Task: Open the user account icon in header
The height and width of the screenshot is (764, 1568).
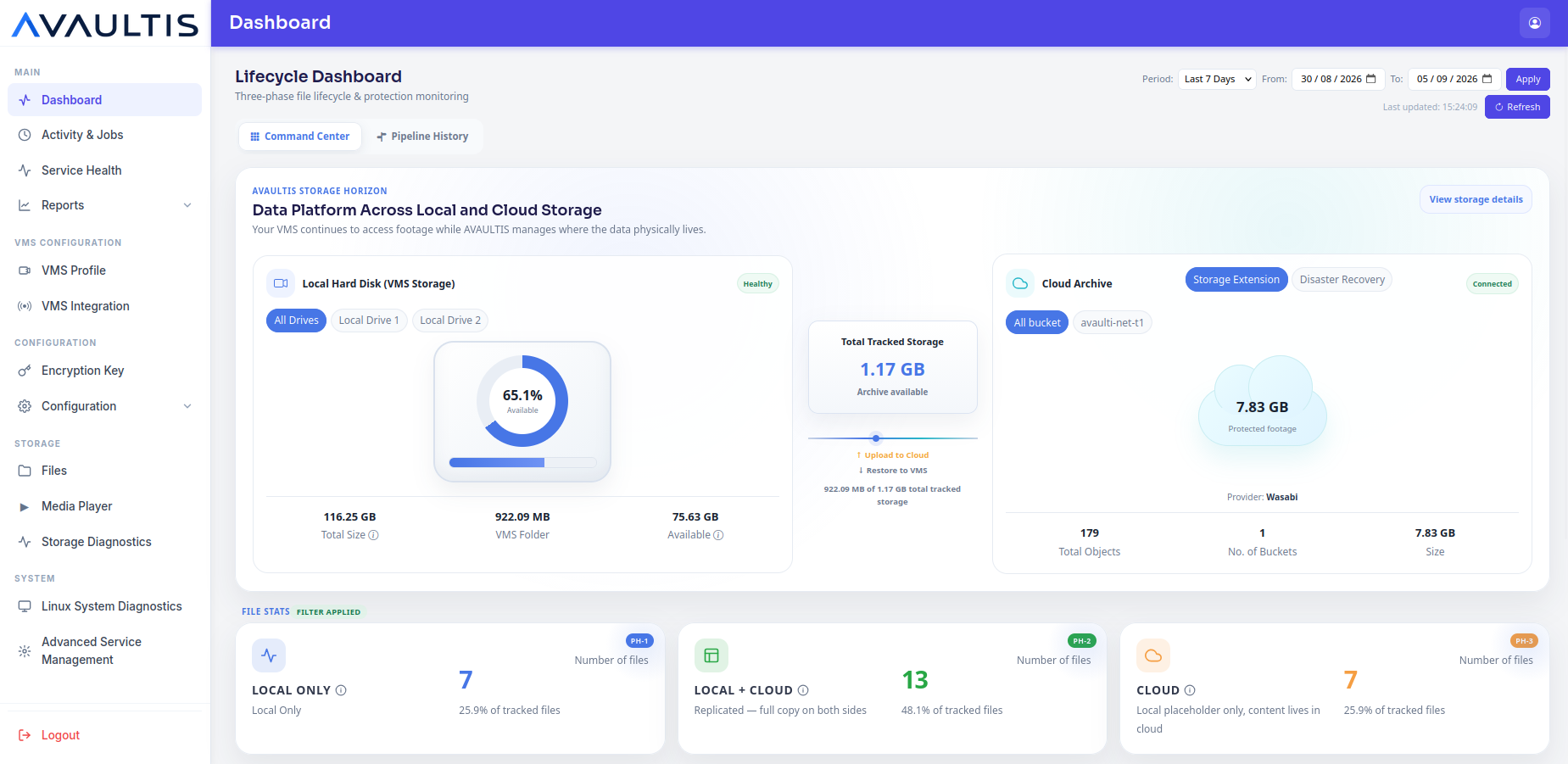Action: pos(1534,23)
